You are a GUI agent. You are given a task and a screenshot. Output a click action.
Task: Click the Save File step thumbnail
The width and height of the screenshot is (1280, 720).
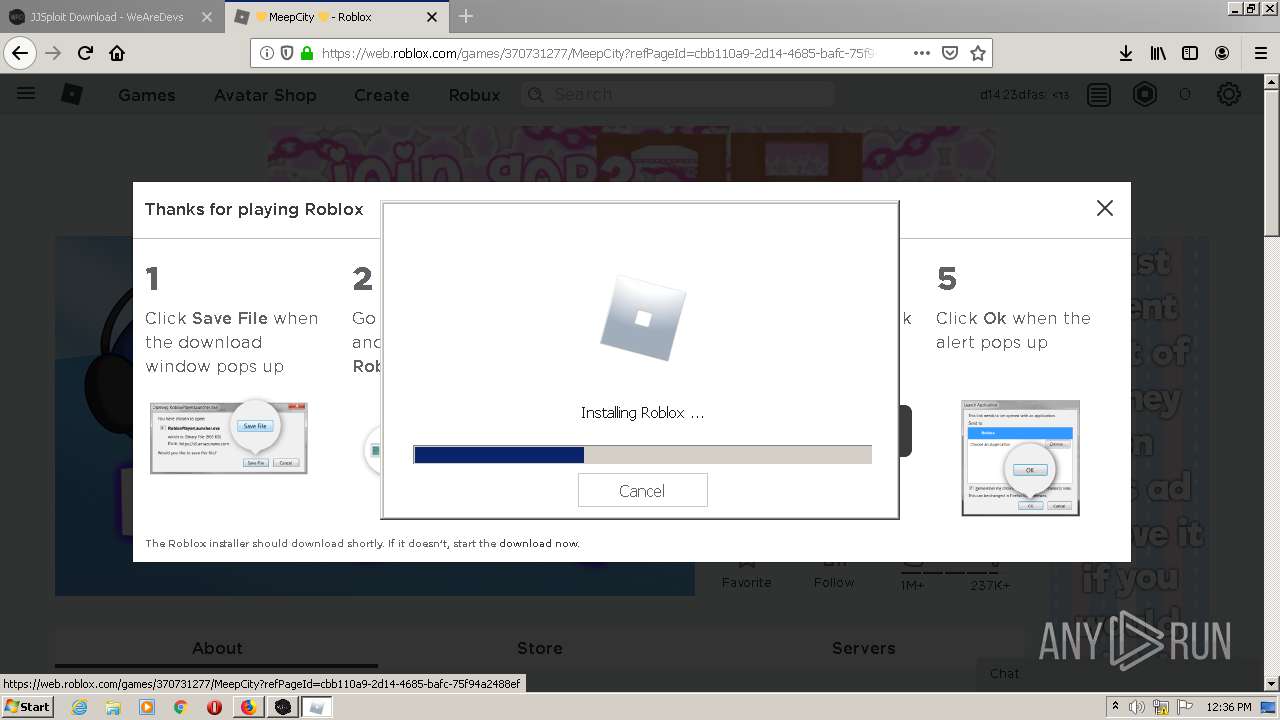pyautogui.click(x=229, y=438)
